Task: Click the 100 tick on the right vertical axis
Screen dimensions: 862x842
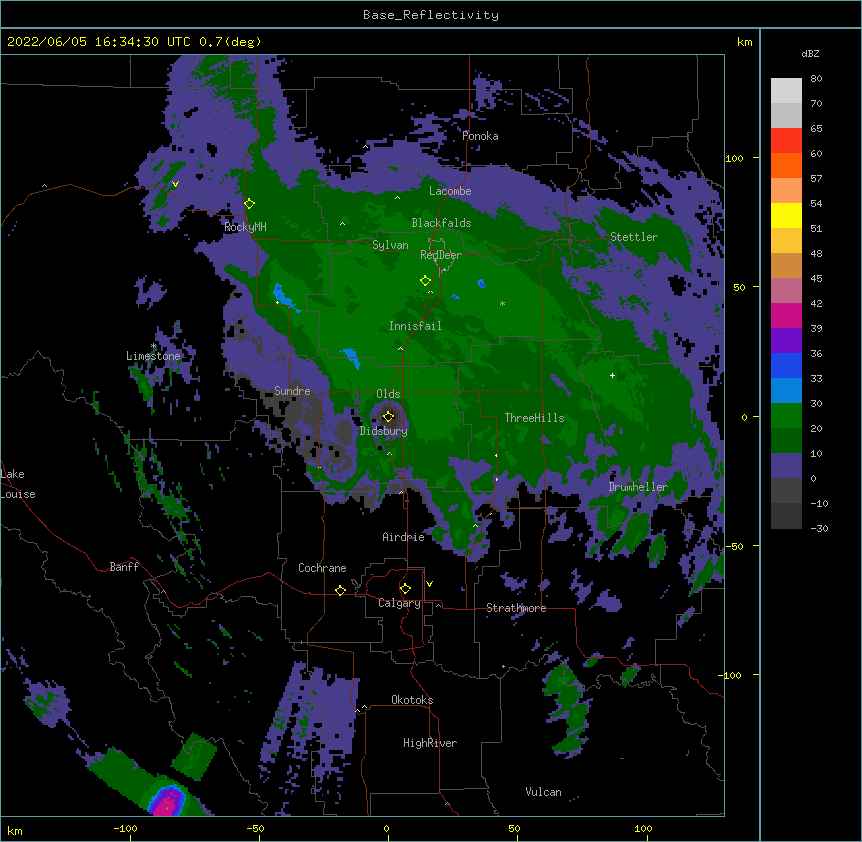Action: click(x=734, y=158)
